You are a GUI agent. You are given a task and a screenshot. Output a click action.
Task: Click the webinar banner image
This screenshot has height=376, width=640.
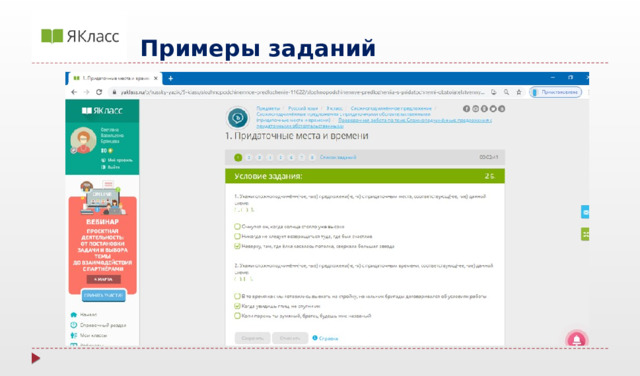point(102,237)
